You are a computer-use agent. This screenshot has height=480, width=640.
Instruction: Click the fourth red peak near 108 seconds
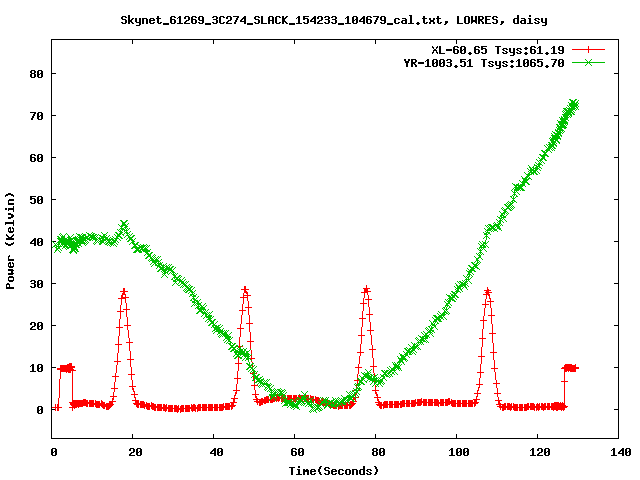pyautogui.click(x=487, y=292)
